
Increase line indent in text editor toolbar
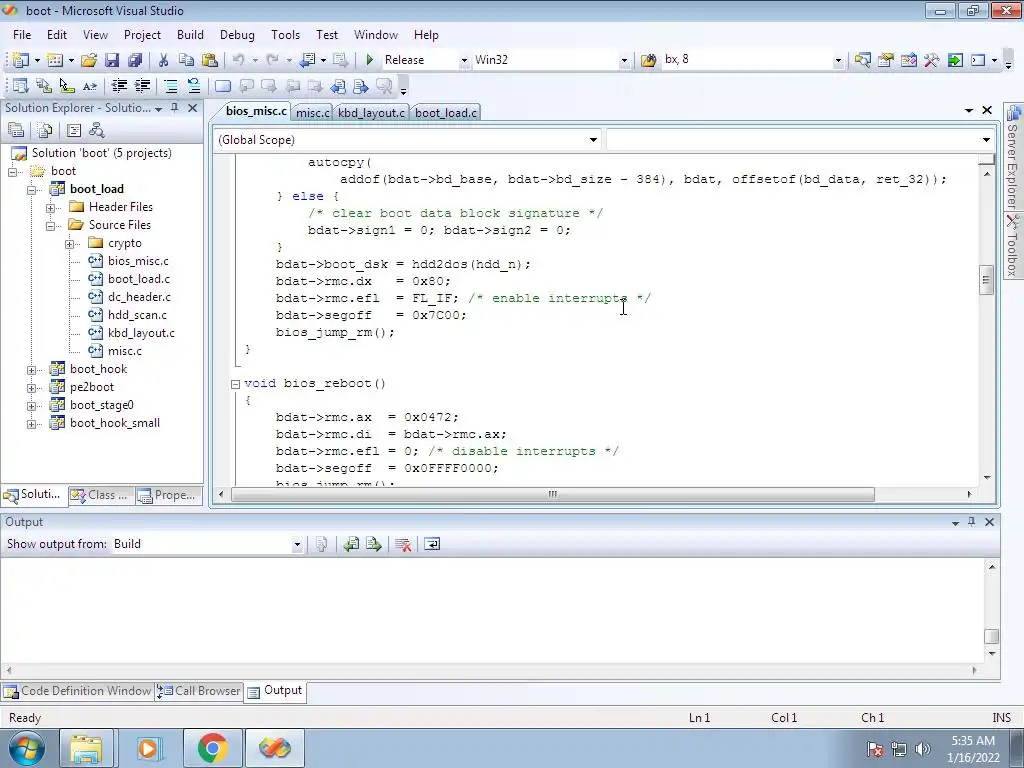(x=142, y=86)
